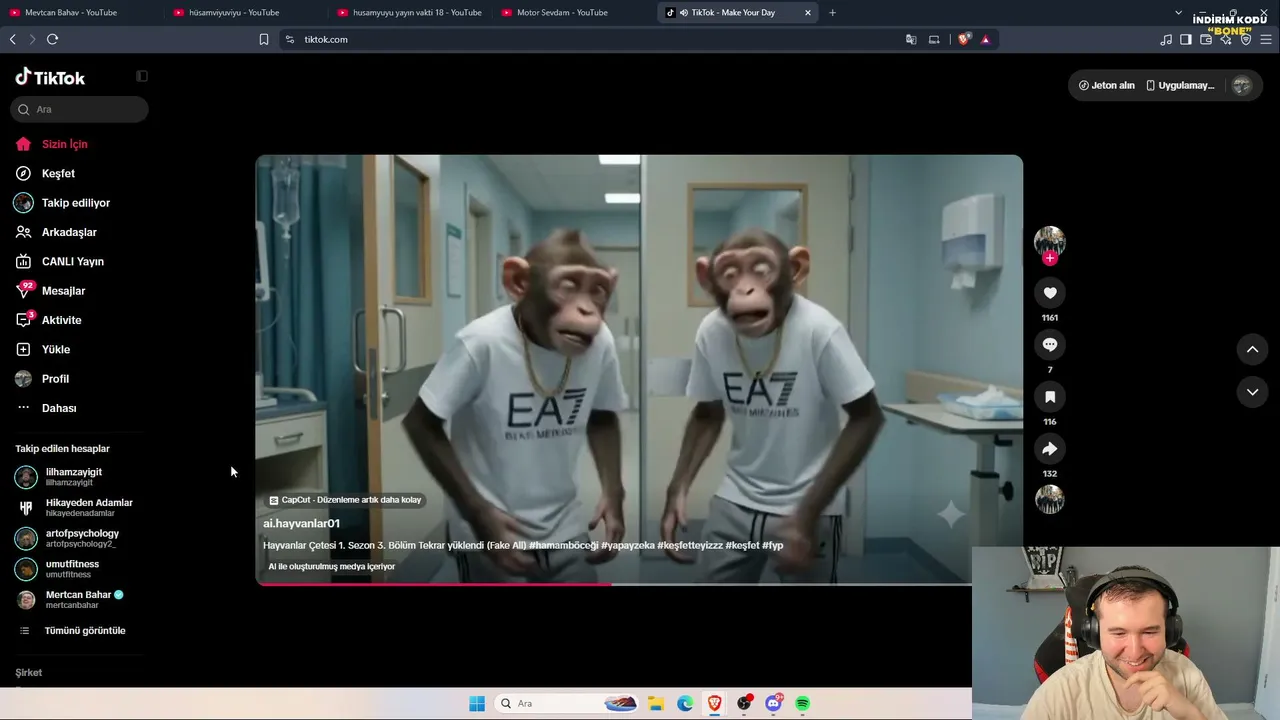Go to the previous video with up chevron

click(x=1252, y=349)
